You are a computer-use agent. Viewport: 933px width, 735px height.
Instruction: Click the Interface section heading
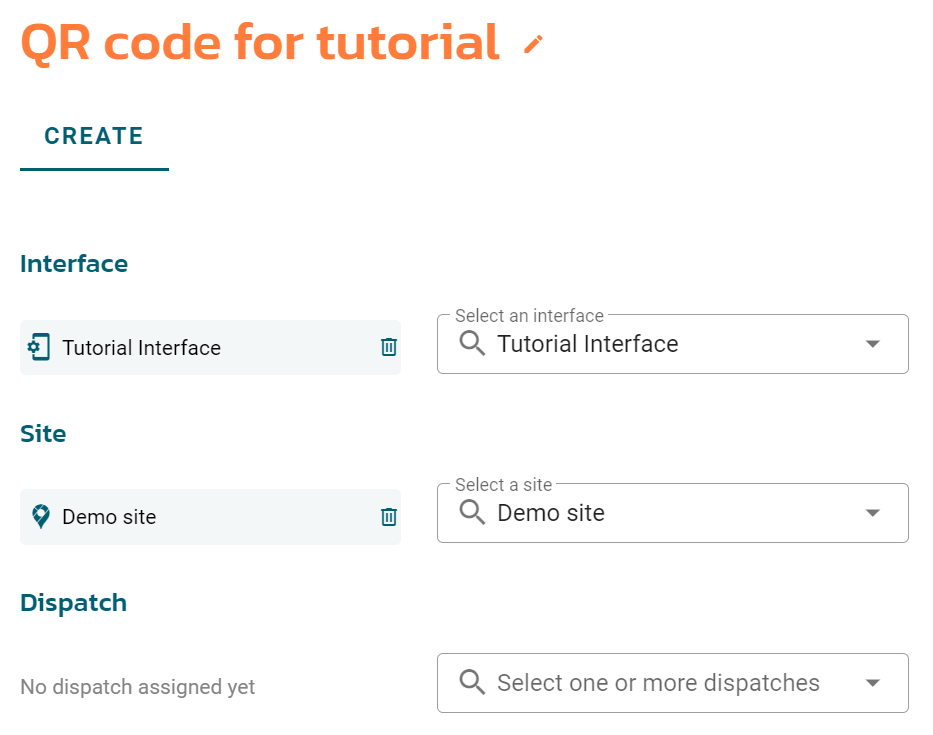click(74, 264)
